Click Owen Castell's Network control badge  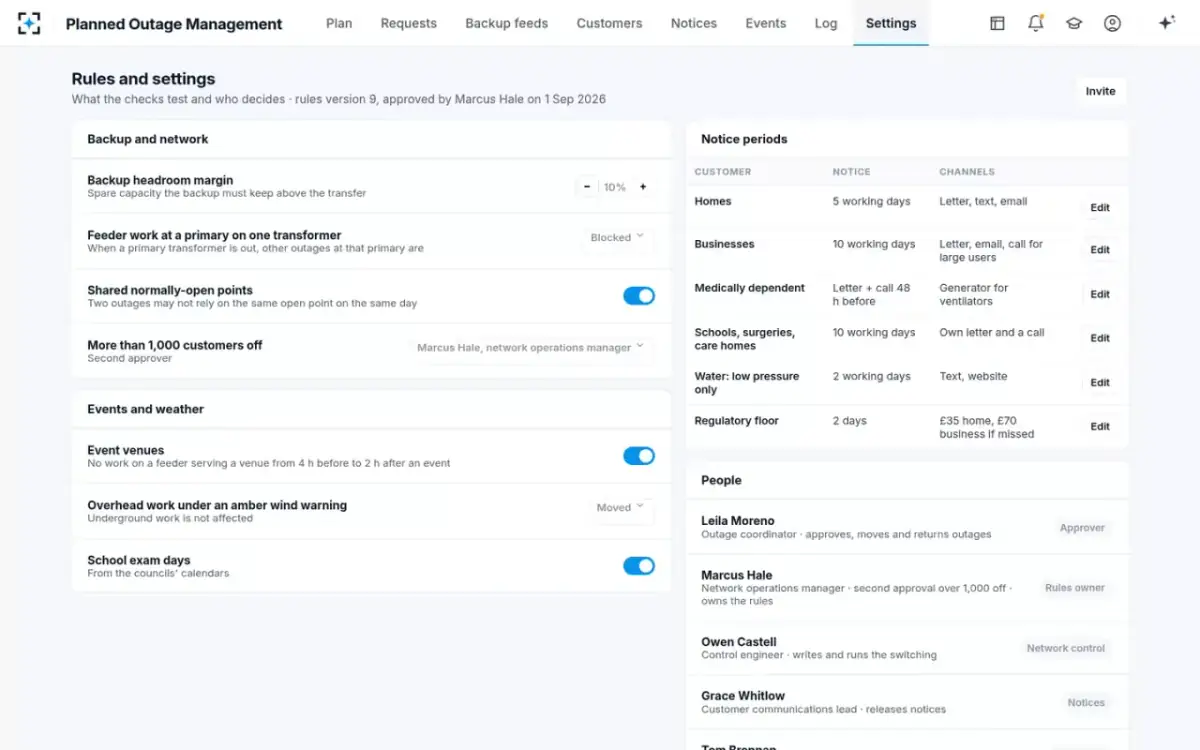(x=1066, y=648)
